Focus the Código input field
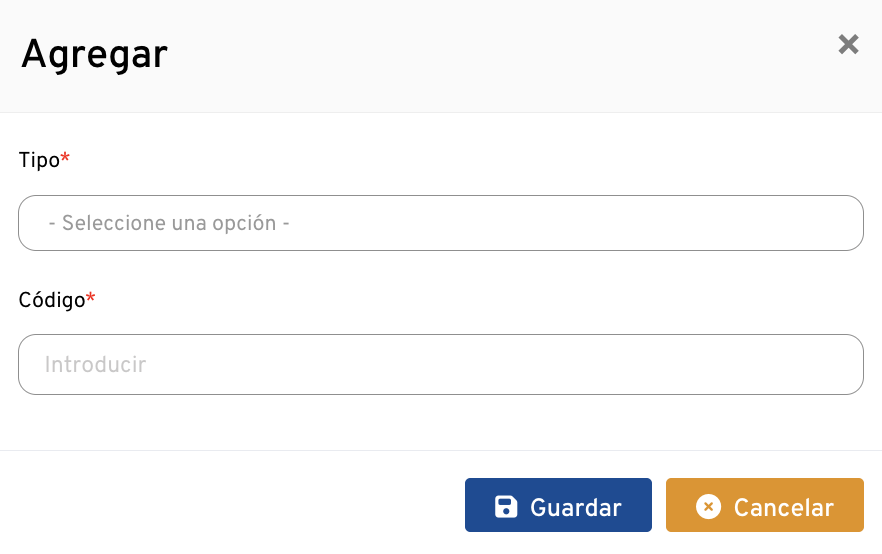 click(x=440, y=364)
